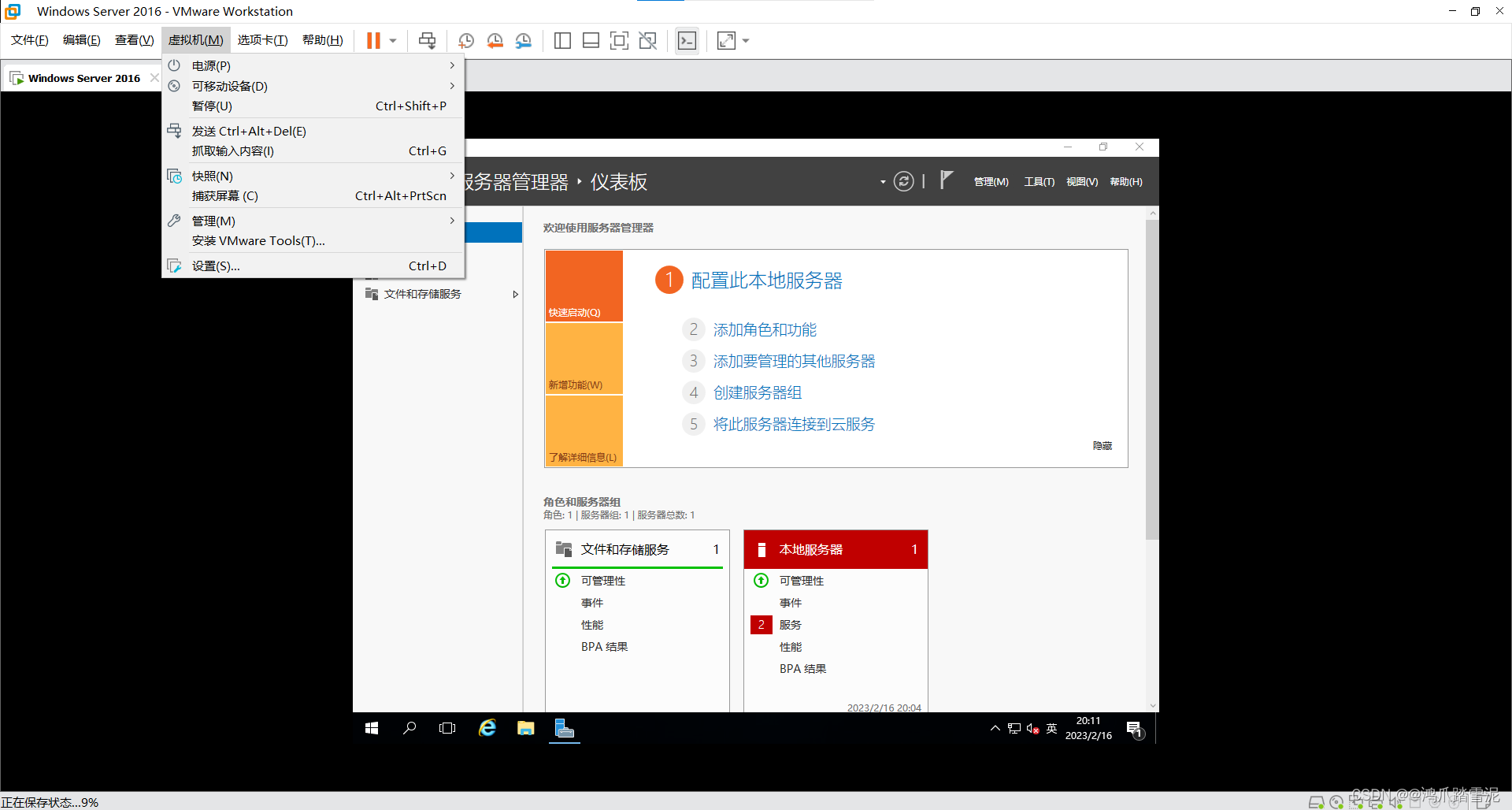Open the 添加要管理的其他服务器 link
Viewport: 1512px width, 810px height.
tap(794, 362)
